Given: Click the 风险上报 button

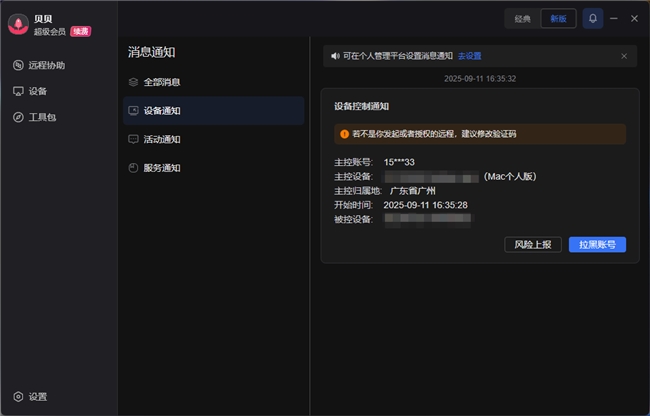Looking at the screenshot, I should pyautogui.click(x=533, y=244).
